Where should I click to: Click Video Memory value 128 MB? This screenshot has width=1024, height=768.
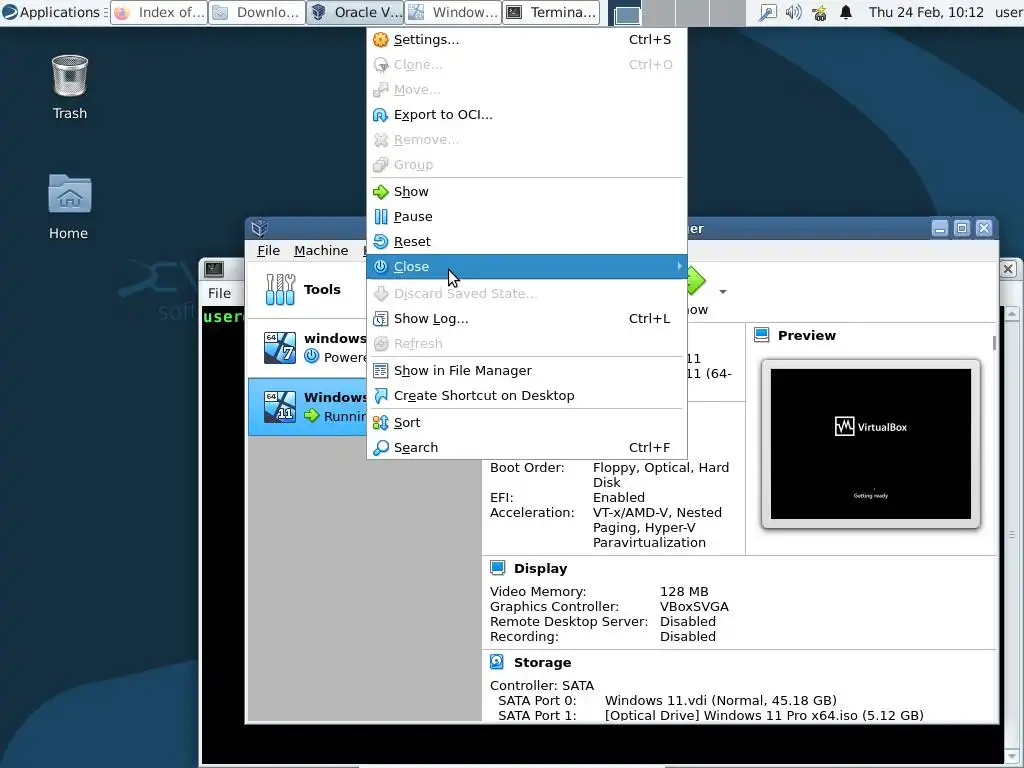684,592
